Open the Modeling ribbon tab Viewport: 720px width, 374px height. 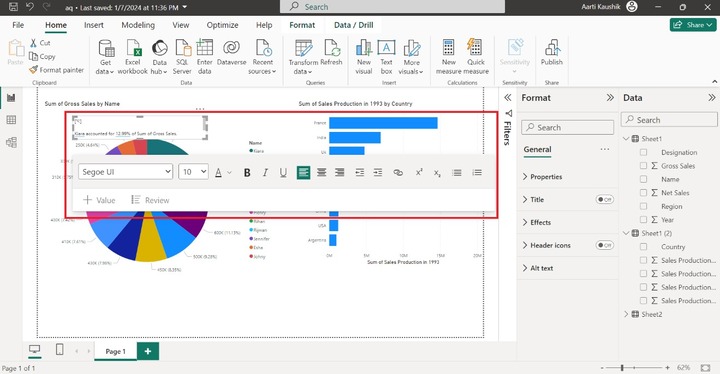[x=138, y=25]
